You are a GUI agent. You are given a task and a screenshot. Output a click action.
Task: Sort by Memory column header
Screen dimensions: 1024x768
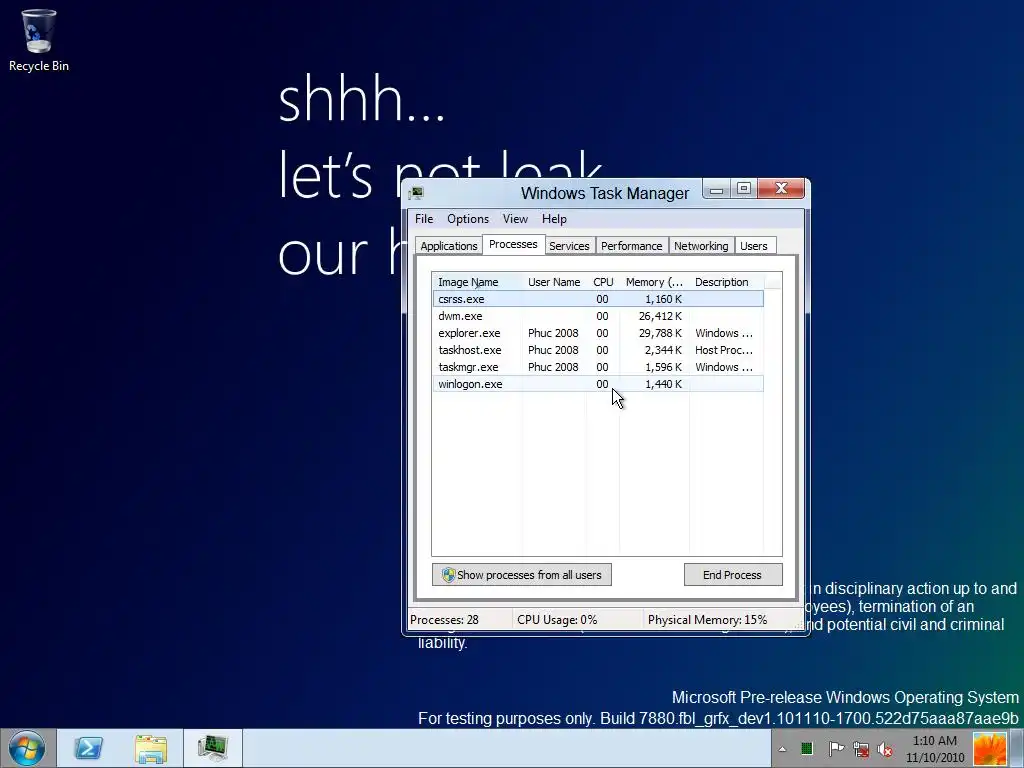[x=654, y=282]
